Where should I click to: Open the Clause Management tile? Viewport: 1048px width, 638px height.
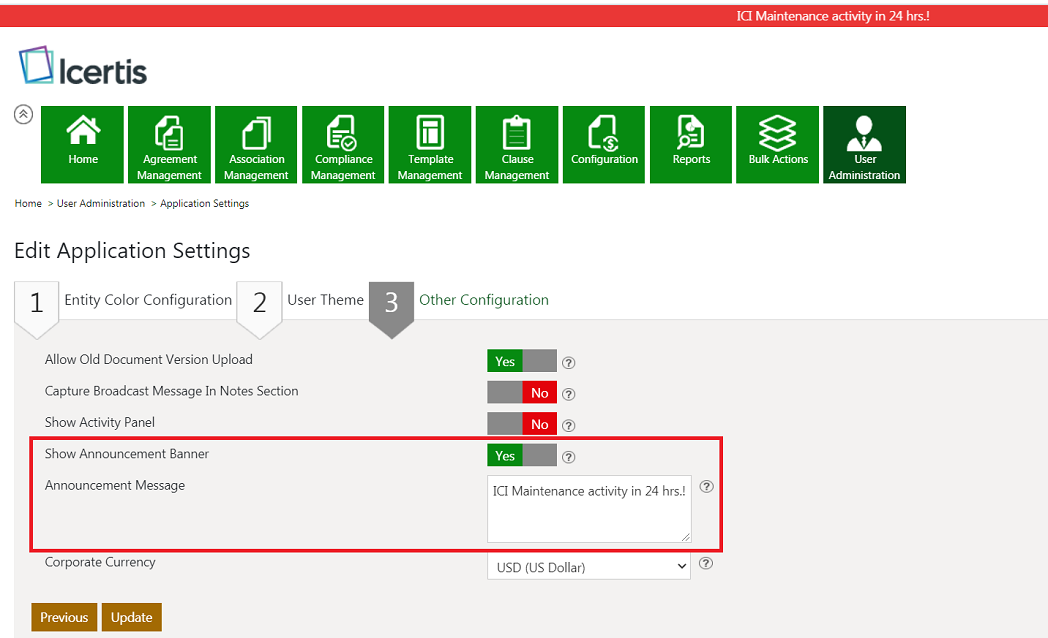click(517, 144)
